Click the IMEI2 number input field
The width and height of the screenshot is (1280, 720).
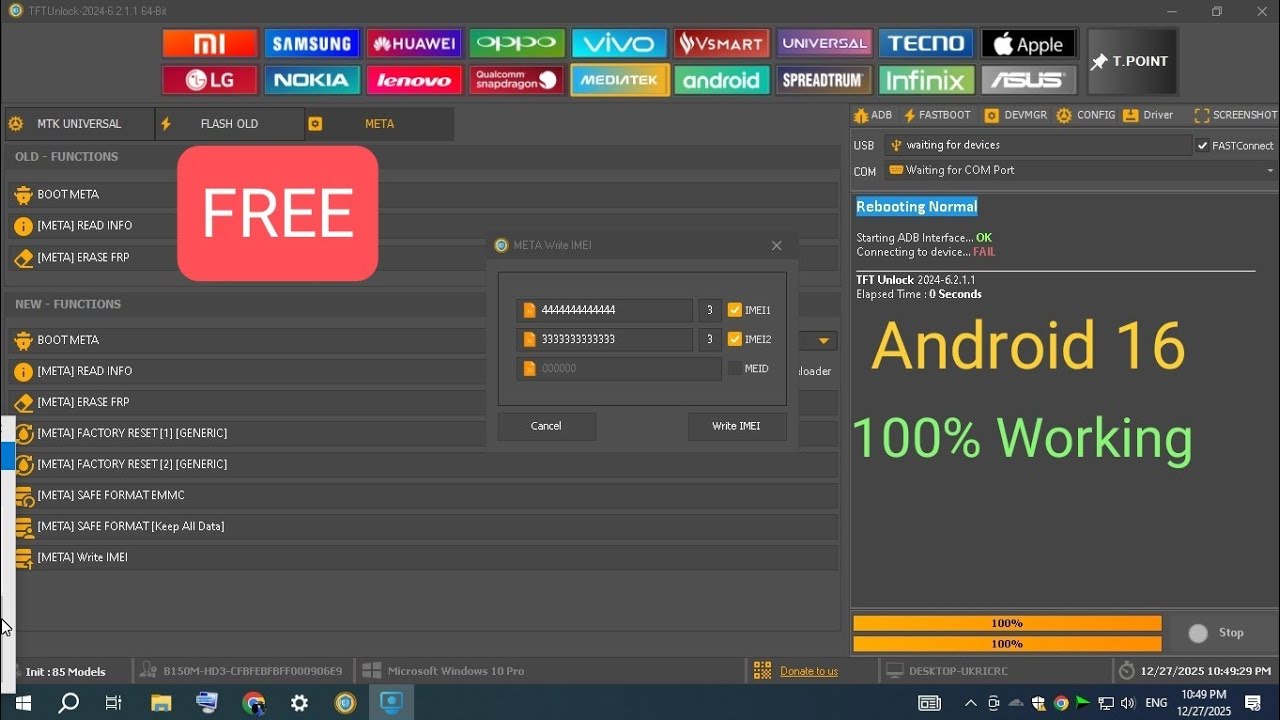[x=605, y=339]
